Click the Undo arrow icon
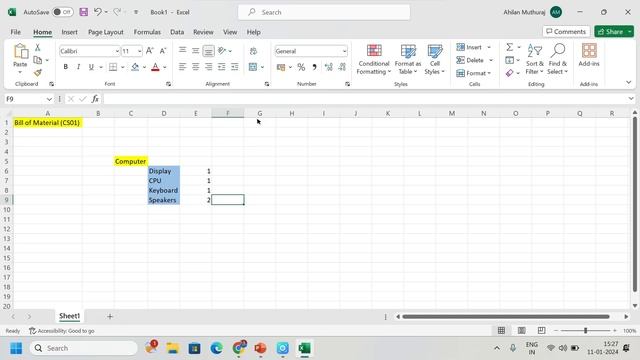 point(98,12)
